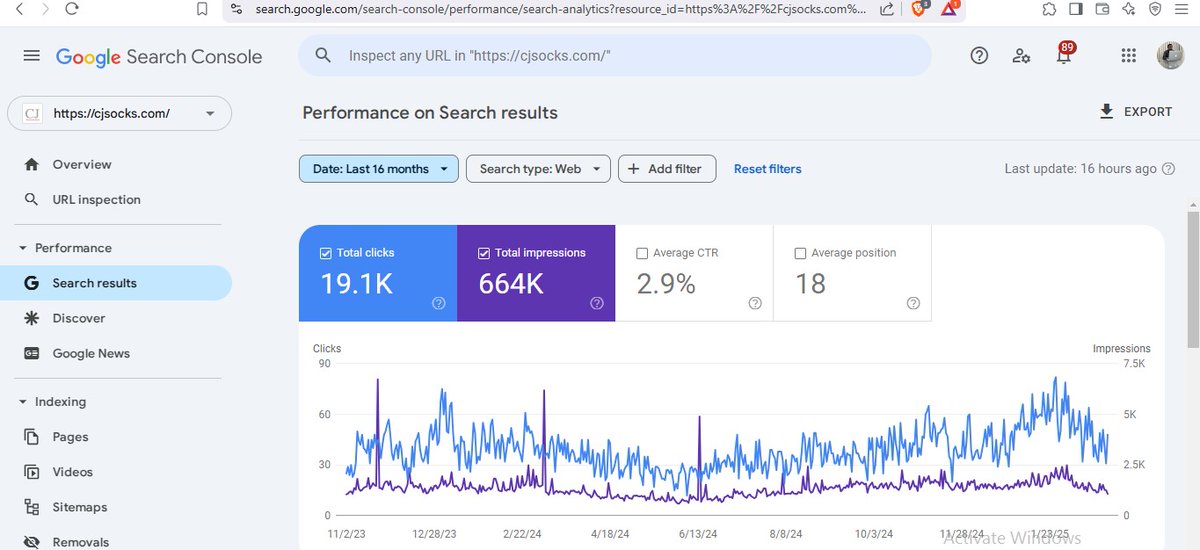Click the Google Search Console logo
Viewport: 1200px width, 550px height.
[x=159, y=57]
